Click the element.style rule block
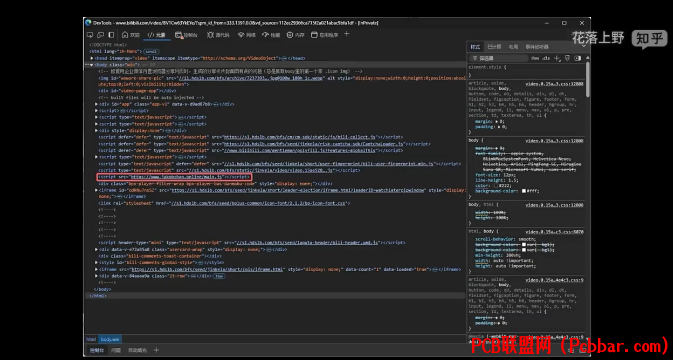 pyautogui.click(x=526, y=70)
